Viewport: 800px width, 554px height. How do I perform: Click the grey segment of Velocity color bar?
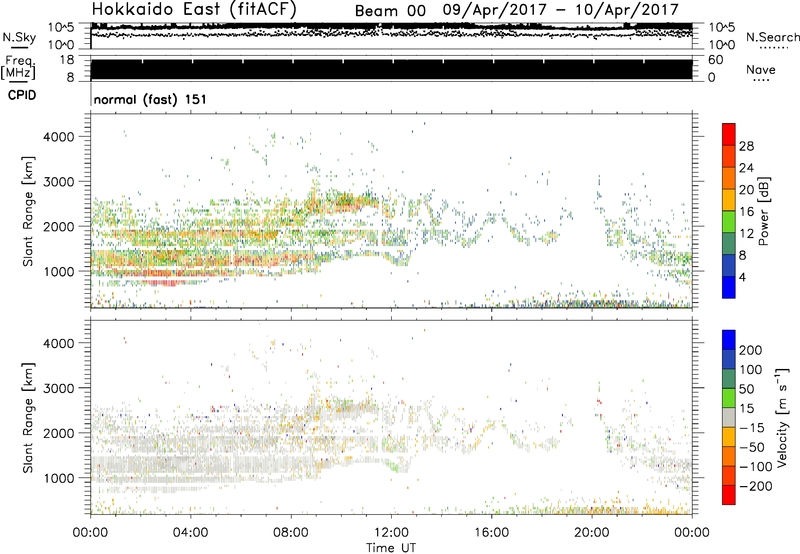[729, 418]
